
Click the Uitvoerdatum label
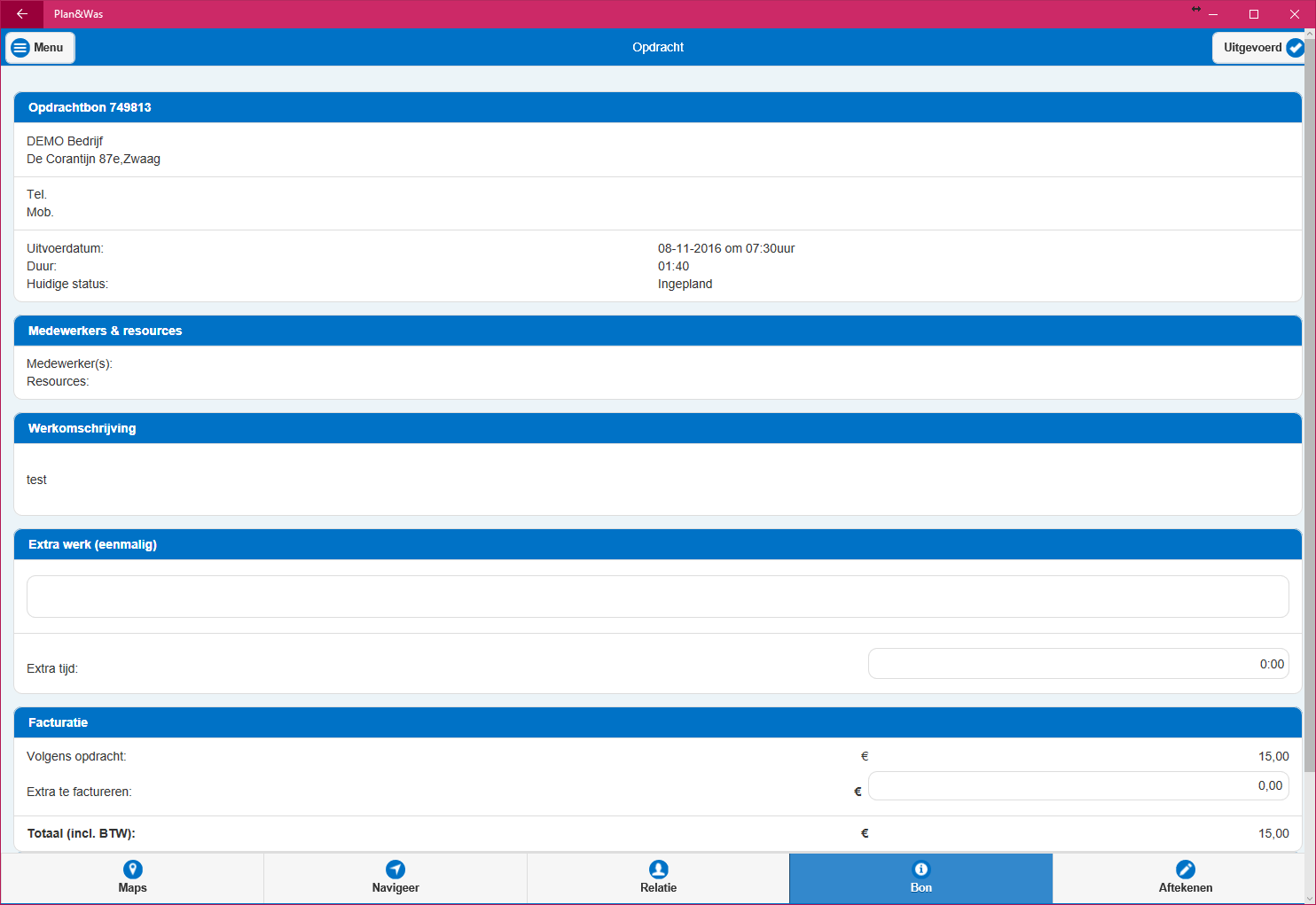[x=65, y=248]
